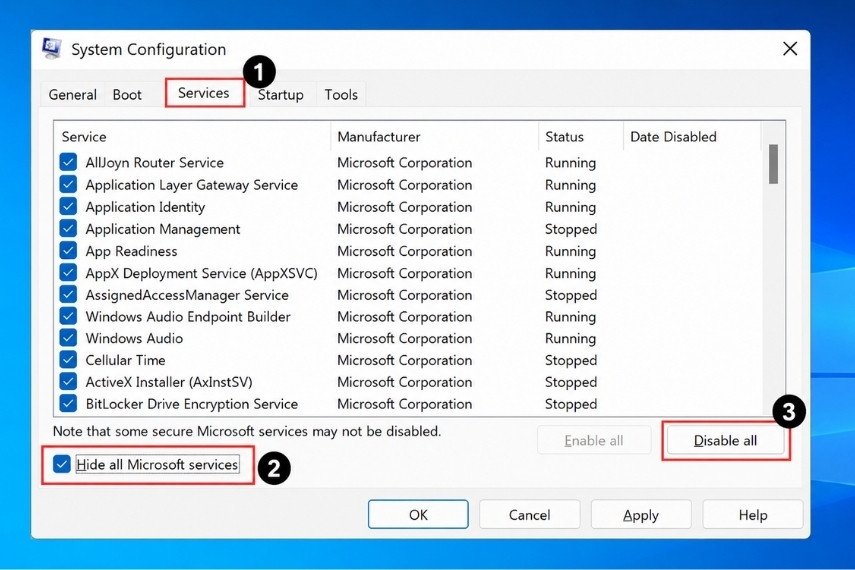855x570 pixels.
Task: Toggle BitLocker Drive Encryption Service checkbox
Action: pos(68,403)
